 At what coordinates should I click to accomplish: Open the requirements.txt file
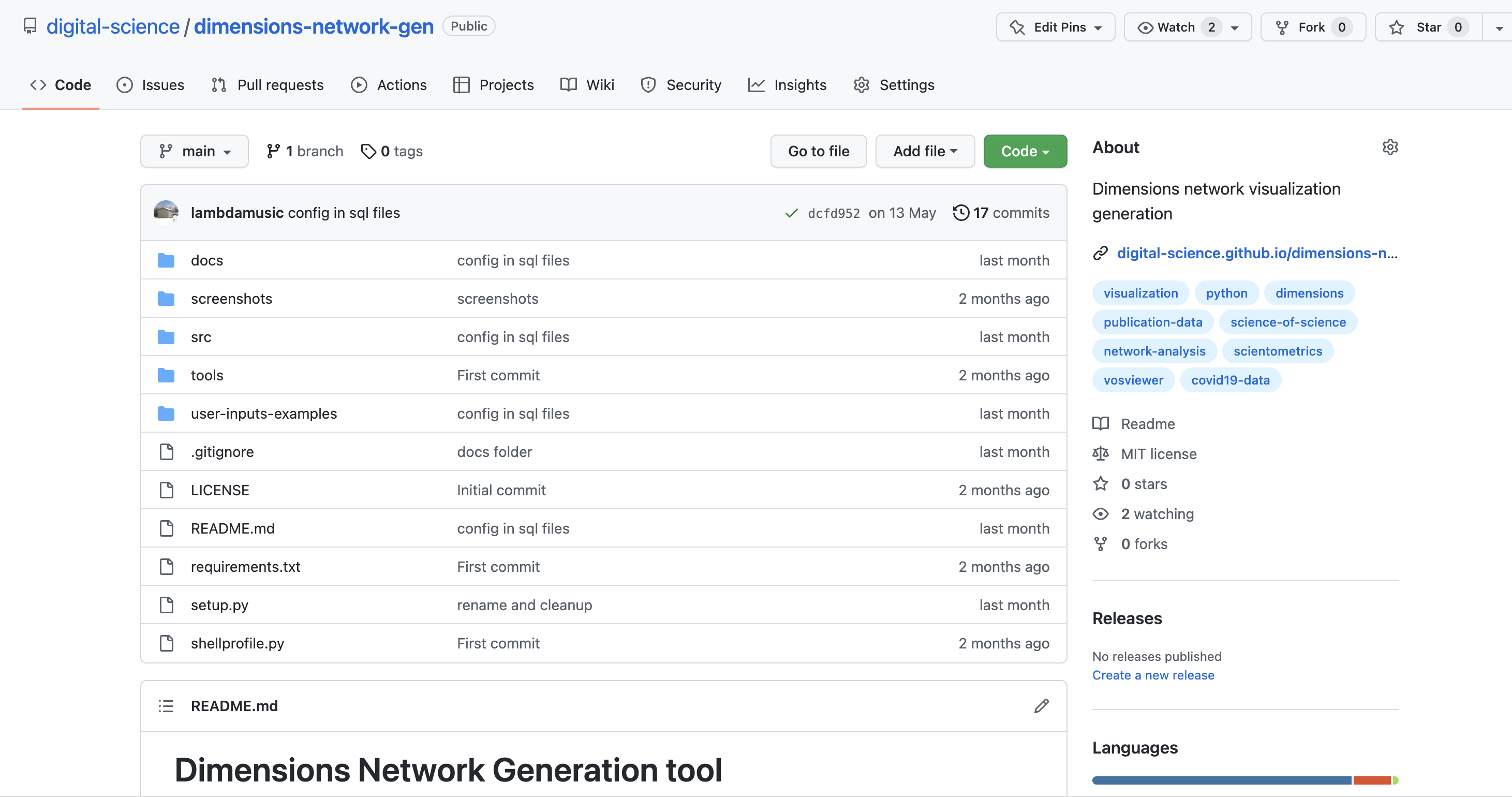[x=245, y=566]
